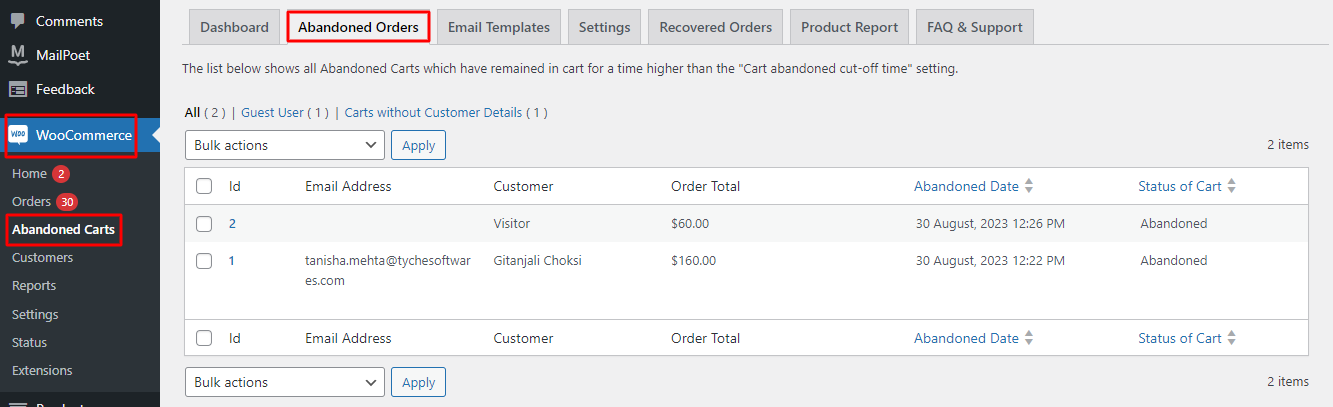Open the top Bulk actions dropdown

tap(285, 145)
